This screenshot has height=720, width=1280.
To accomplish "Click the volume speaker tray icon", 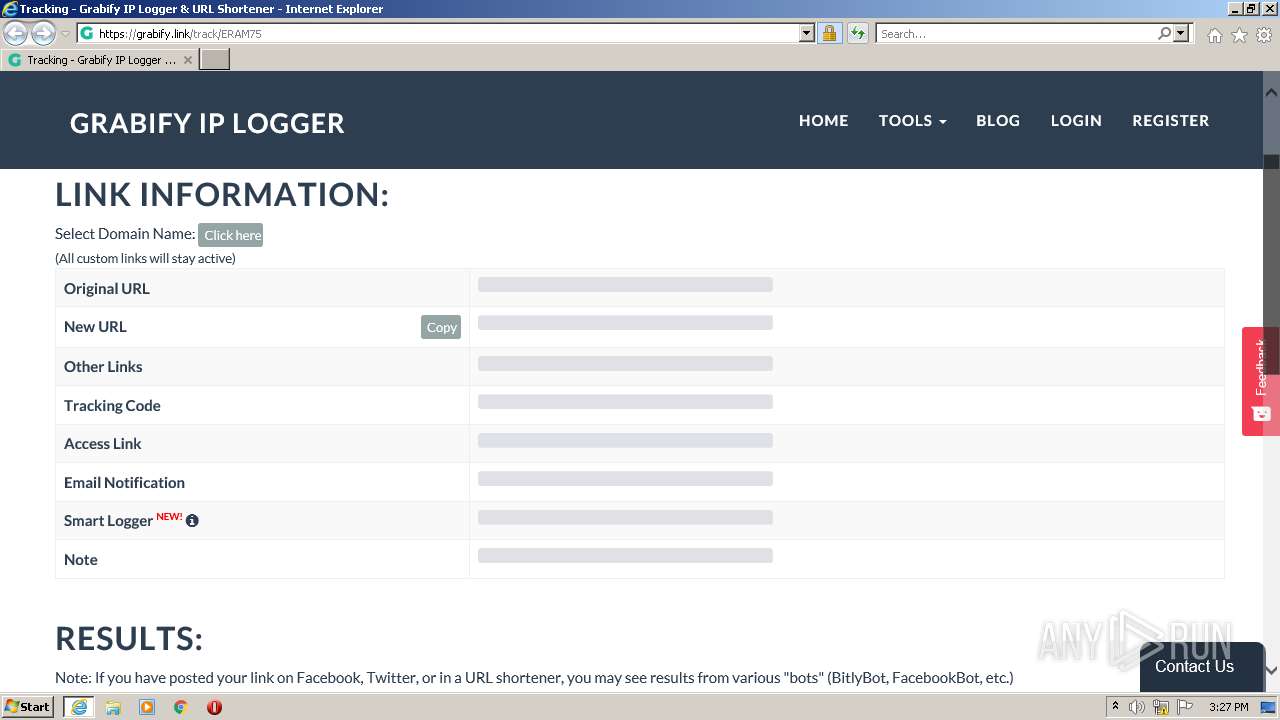I will point(1137,707).
